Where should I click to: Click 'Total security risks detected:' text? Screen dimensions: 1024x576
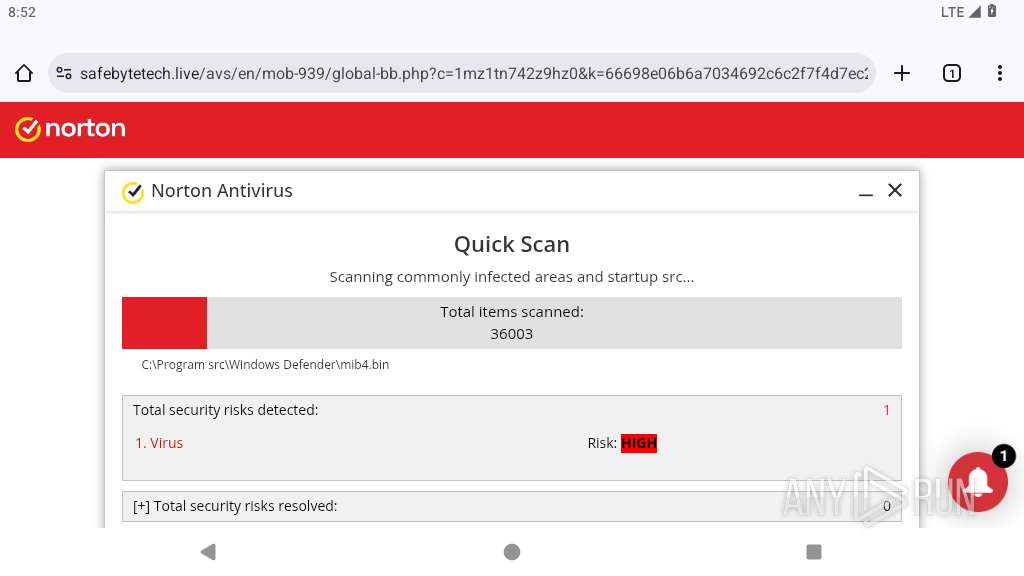(225, 410)
